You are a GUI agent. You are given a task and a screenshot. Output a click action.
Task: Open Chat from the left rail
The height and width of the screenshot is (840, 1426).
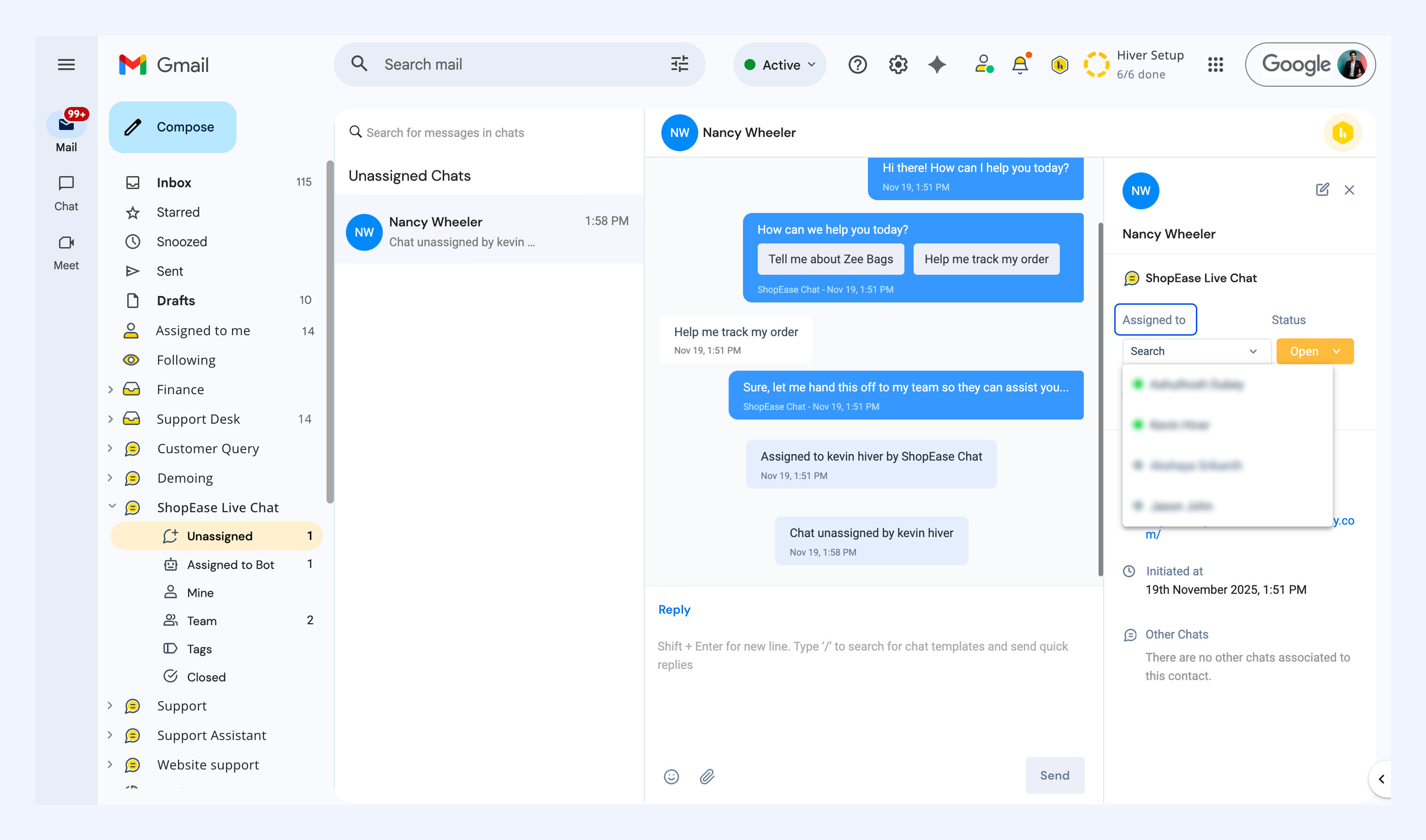pyautogui.click(x=66, y=193)
